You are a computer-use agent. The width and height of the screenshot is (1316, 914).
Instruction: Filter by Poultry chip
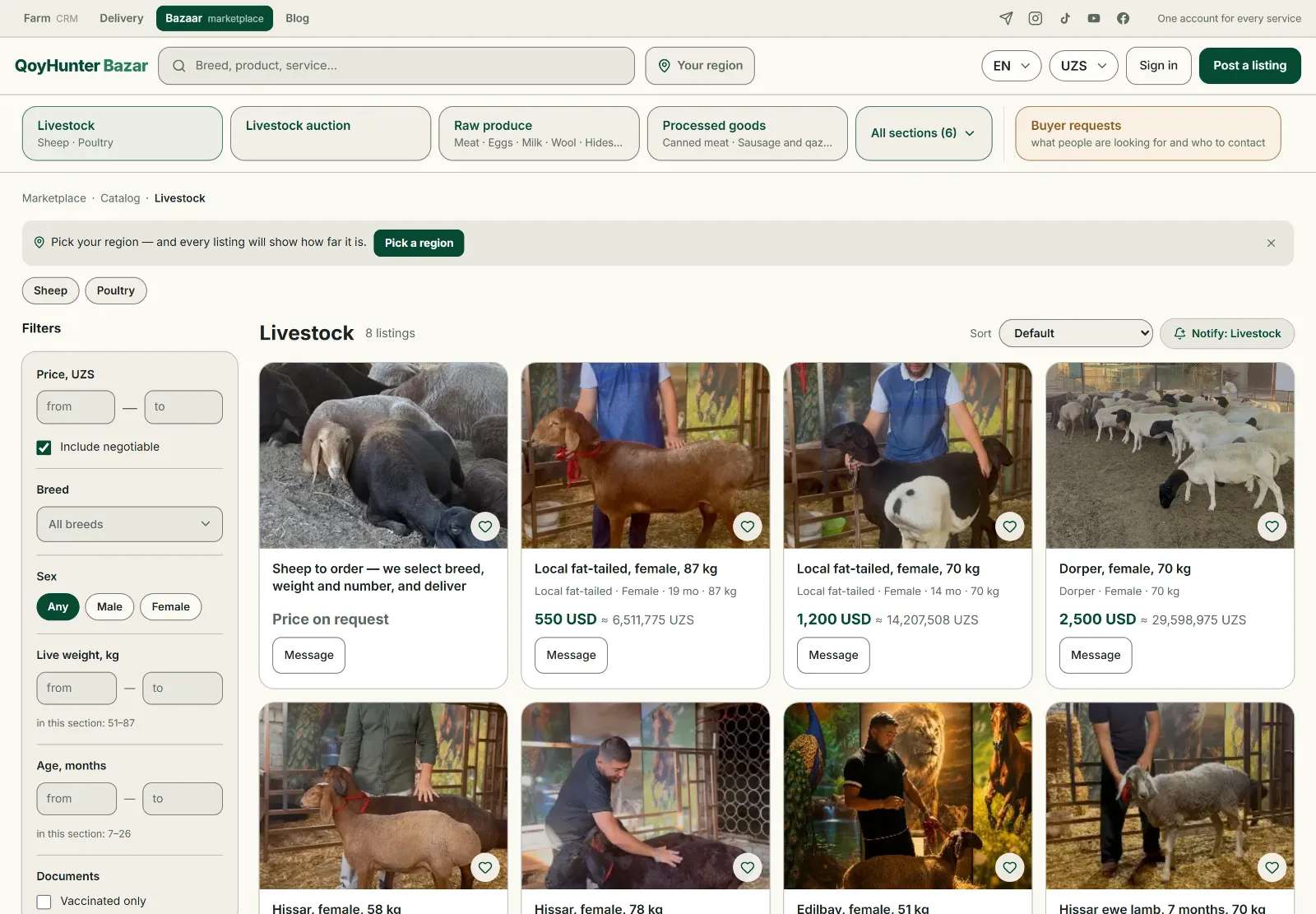[x=116, y=290]
